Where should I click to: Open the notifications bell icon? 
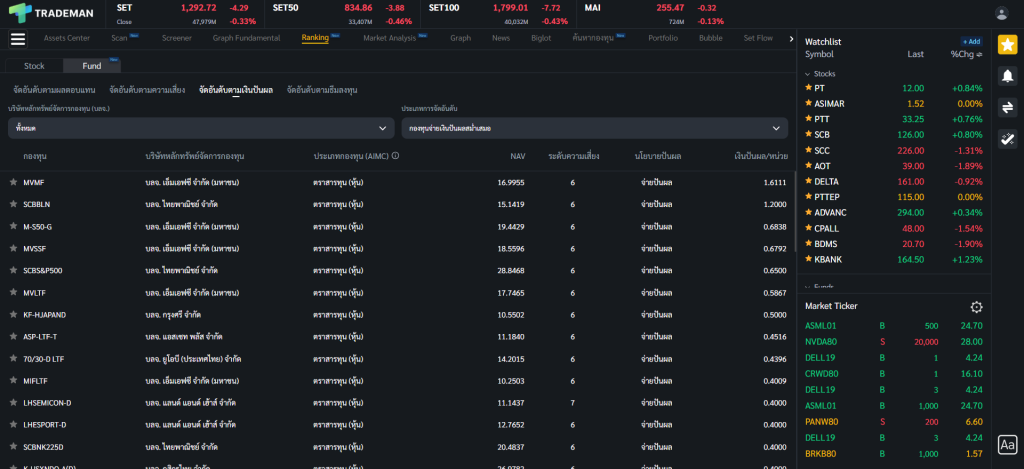[1007, 75]
